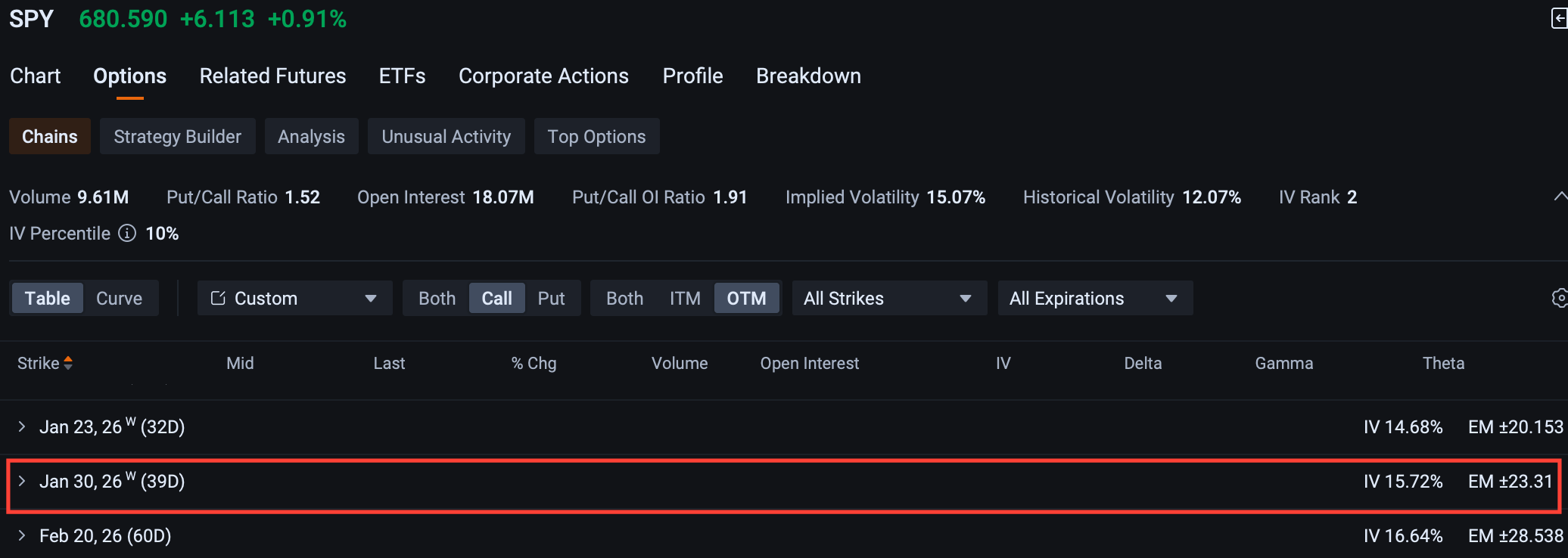Select the Chains sub-tab
1568x558 pixels.
pyautogui.click(x=50, y=136)
